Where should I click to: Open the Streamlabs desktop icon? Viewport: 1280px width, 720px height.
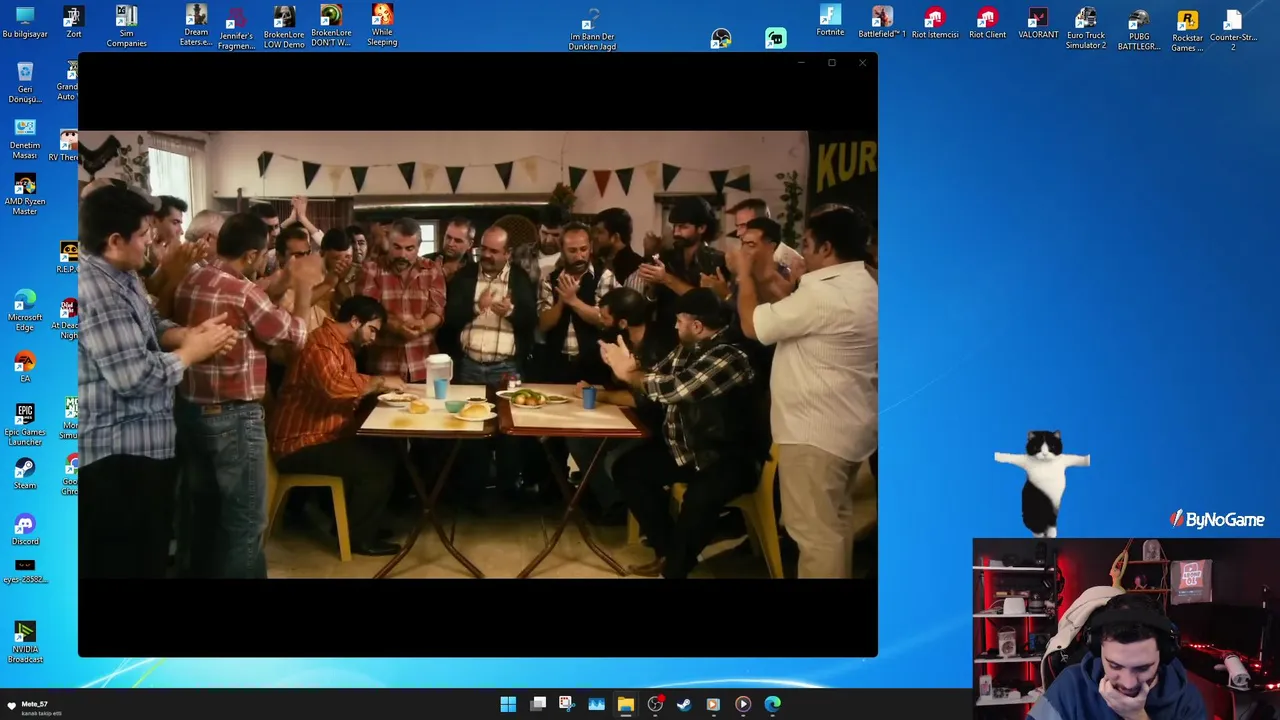click(x=776, y=38)
